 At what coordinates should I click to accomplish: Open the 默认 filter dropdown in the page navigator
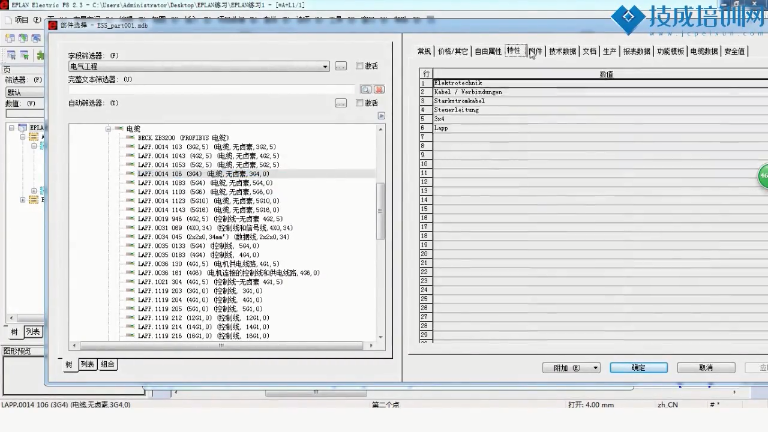coord(24,92)
